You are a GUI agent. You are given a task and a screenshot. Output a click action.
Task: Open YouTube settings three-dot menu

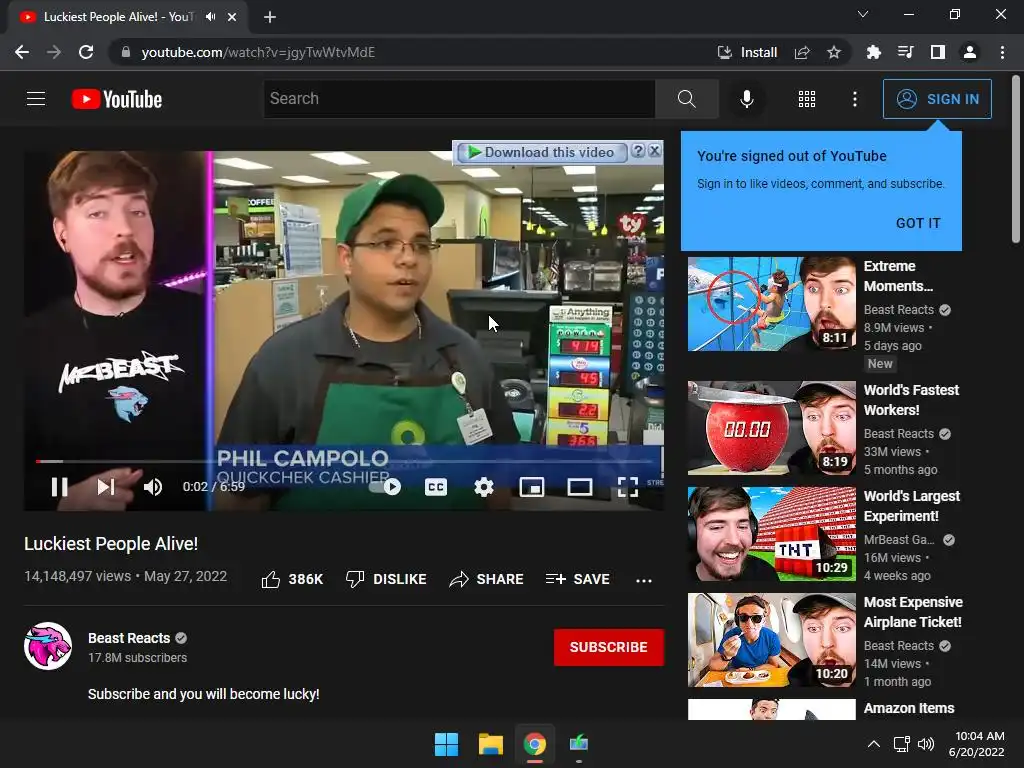[x=855, y=99]
